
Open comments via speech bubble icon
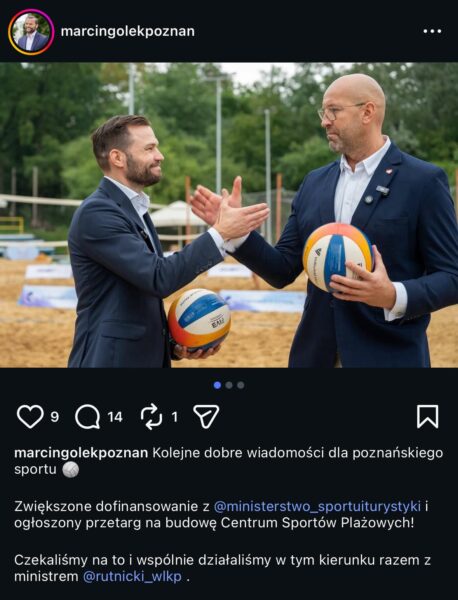[x=88, y=417]
